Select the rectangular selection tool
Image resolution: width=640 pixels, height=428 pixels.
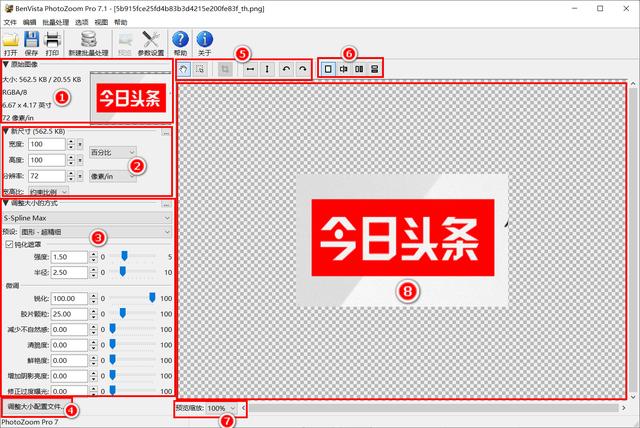pyautogui.click(x=200, y=69)
